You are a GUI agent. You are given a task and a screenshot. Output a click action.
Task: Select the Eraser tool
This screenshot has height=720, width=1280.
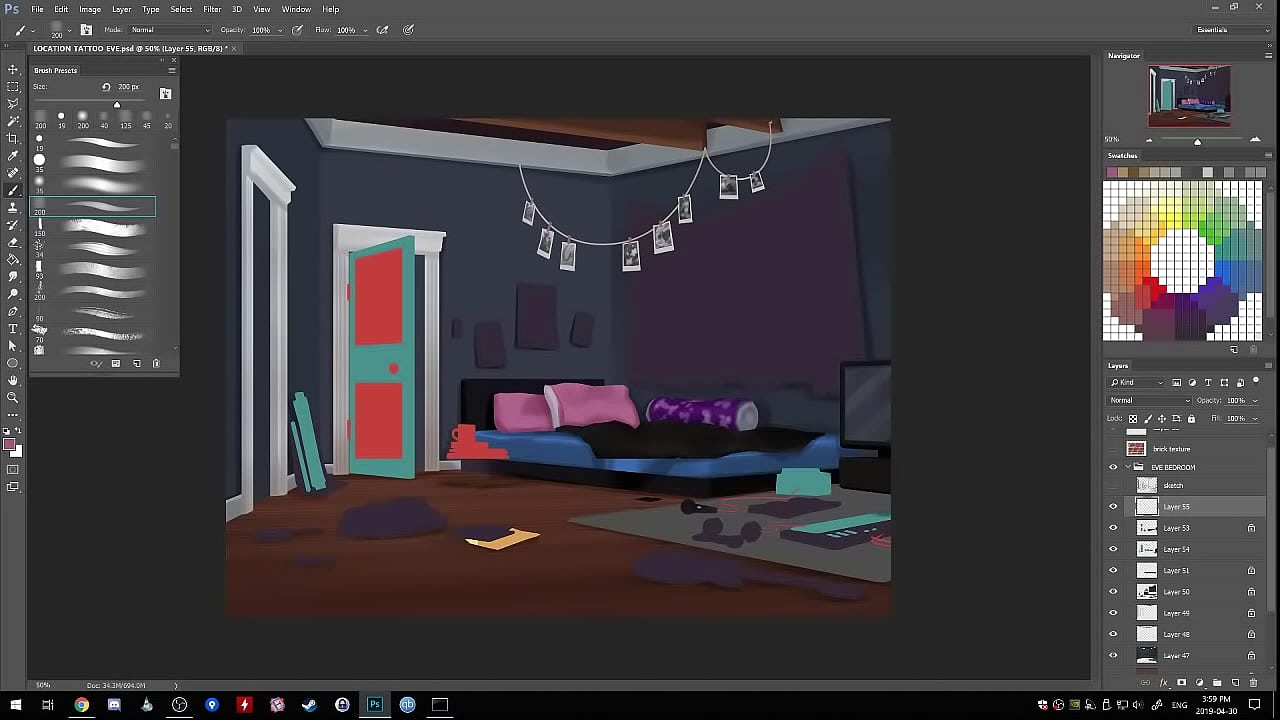click(13, 242)
